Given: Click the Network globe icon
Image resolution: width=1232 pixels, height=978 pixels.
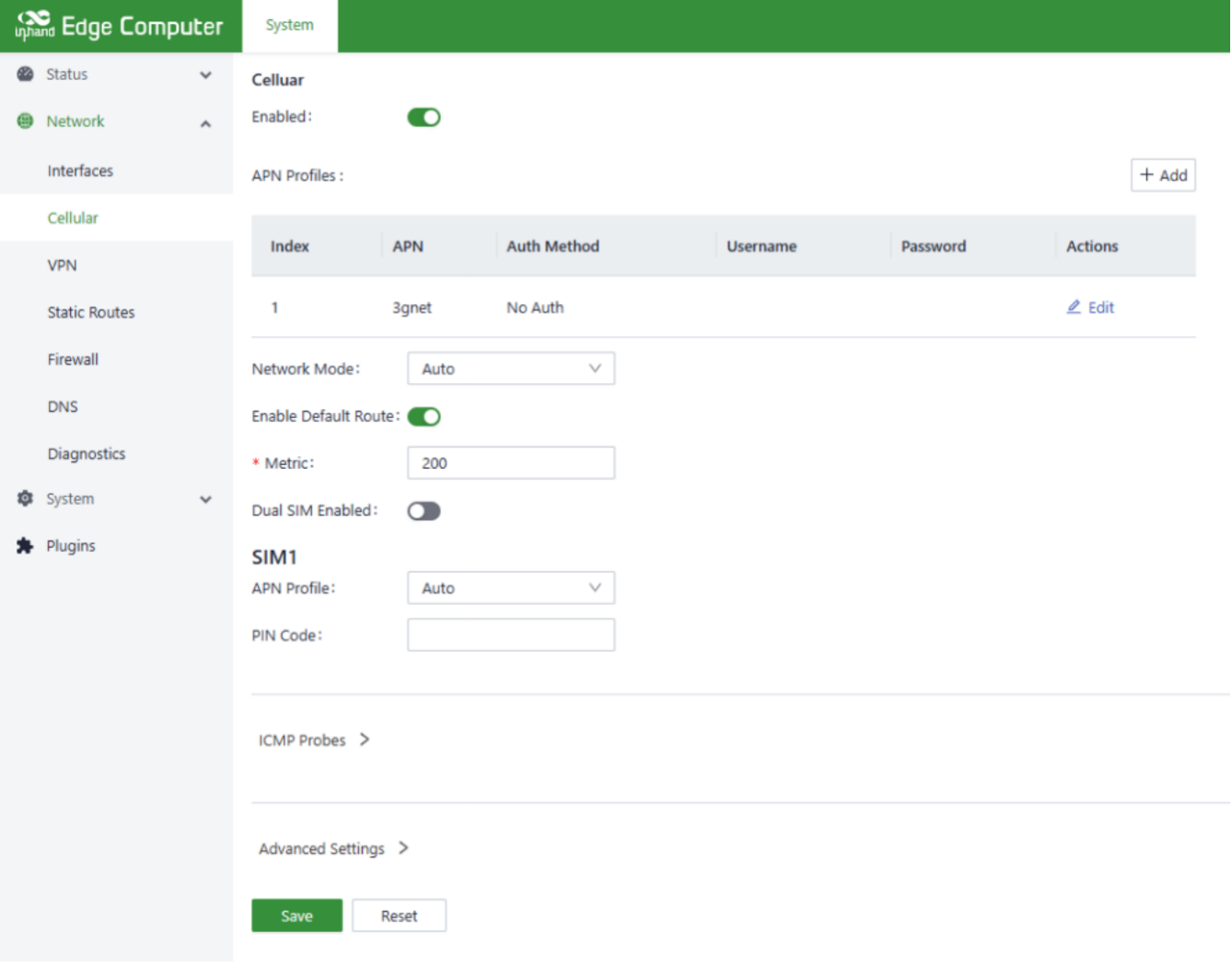Looking at the screenshot, I should 26,122.
